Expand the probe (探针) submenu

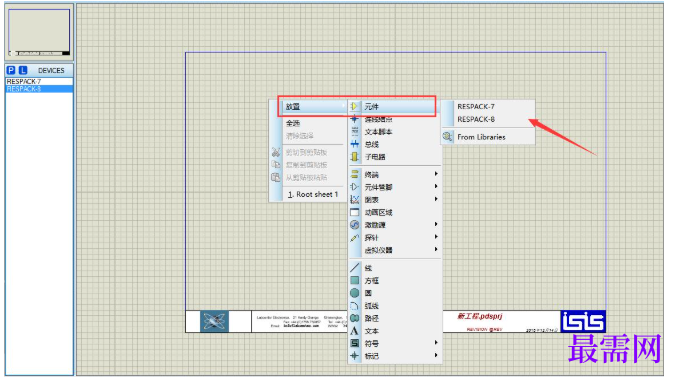click(394, 238)
